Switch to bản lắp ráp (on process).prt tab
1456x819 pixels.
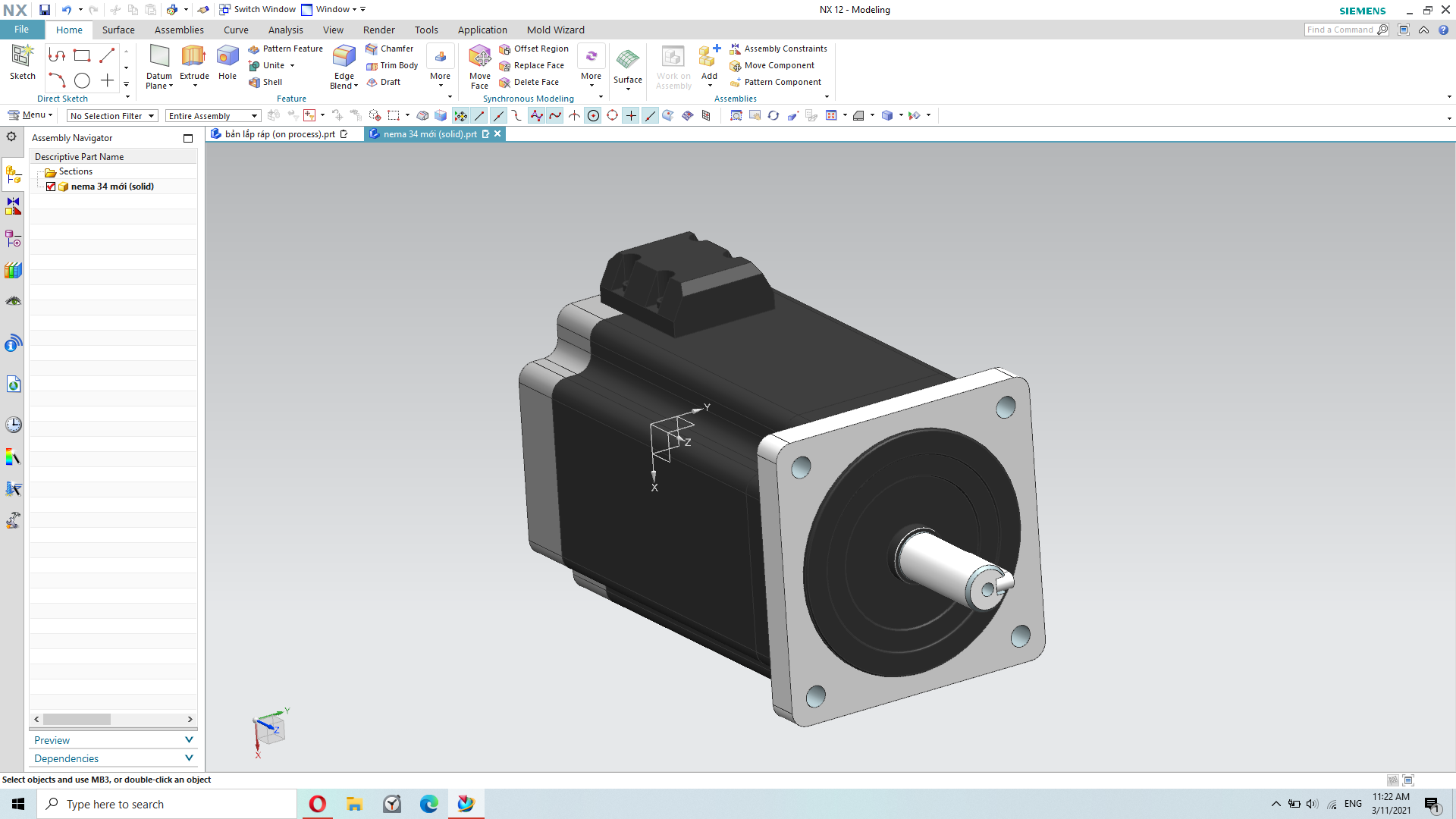(x=279, y=134)
